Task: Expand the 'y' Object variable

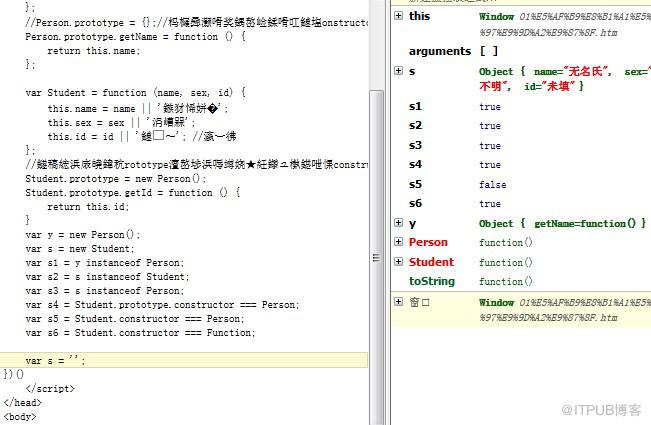Action: pyautogui.click(x=399, y=223)
